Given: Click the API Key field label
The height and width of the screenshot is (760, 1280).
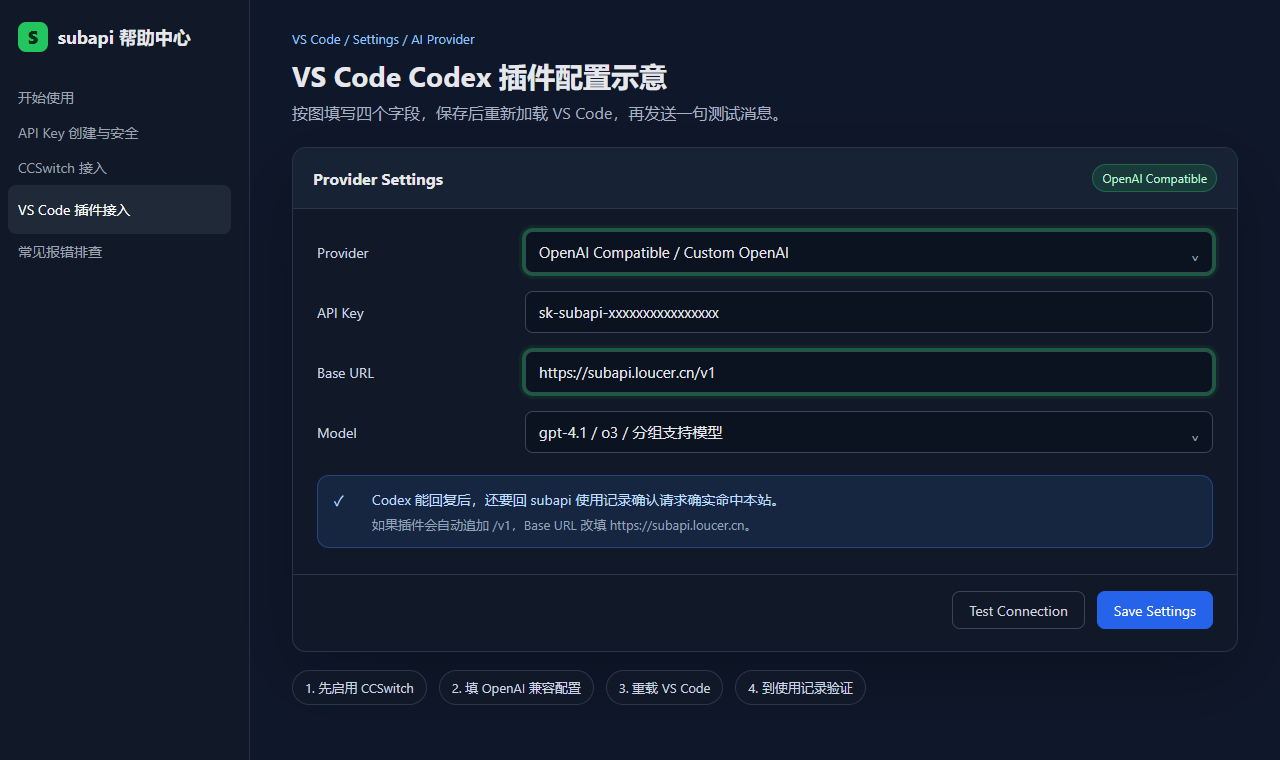Looking at the screenshot, I should pos(340,313).
